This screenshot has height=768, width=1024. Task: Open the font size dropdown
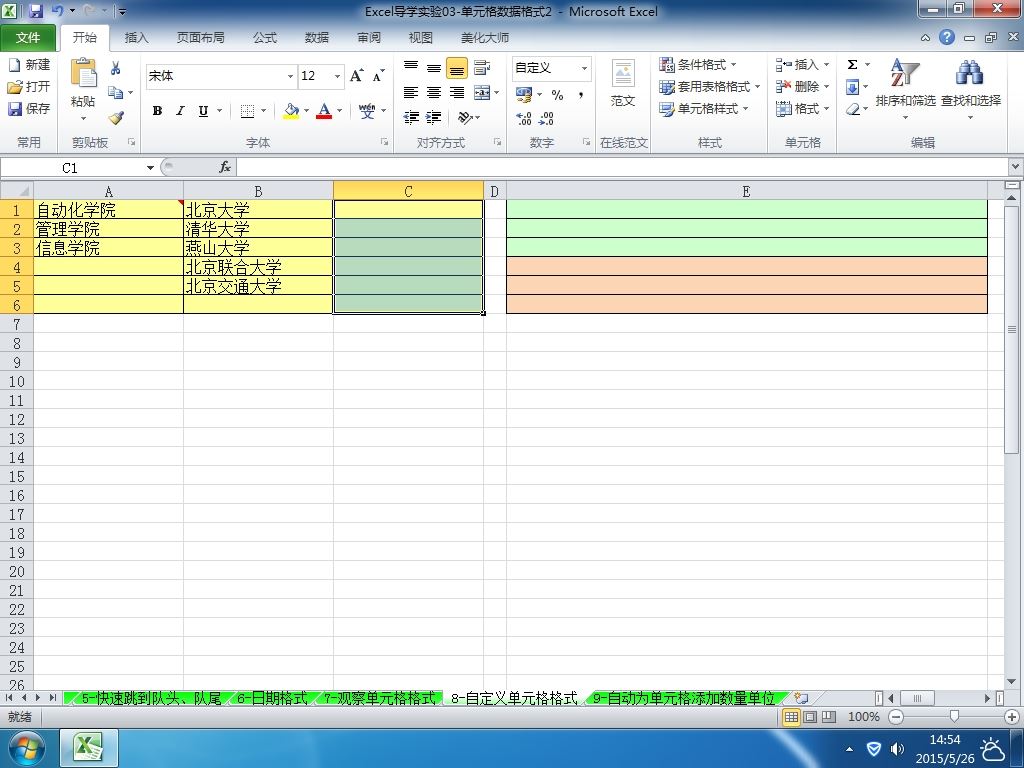tap(337, 76)
